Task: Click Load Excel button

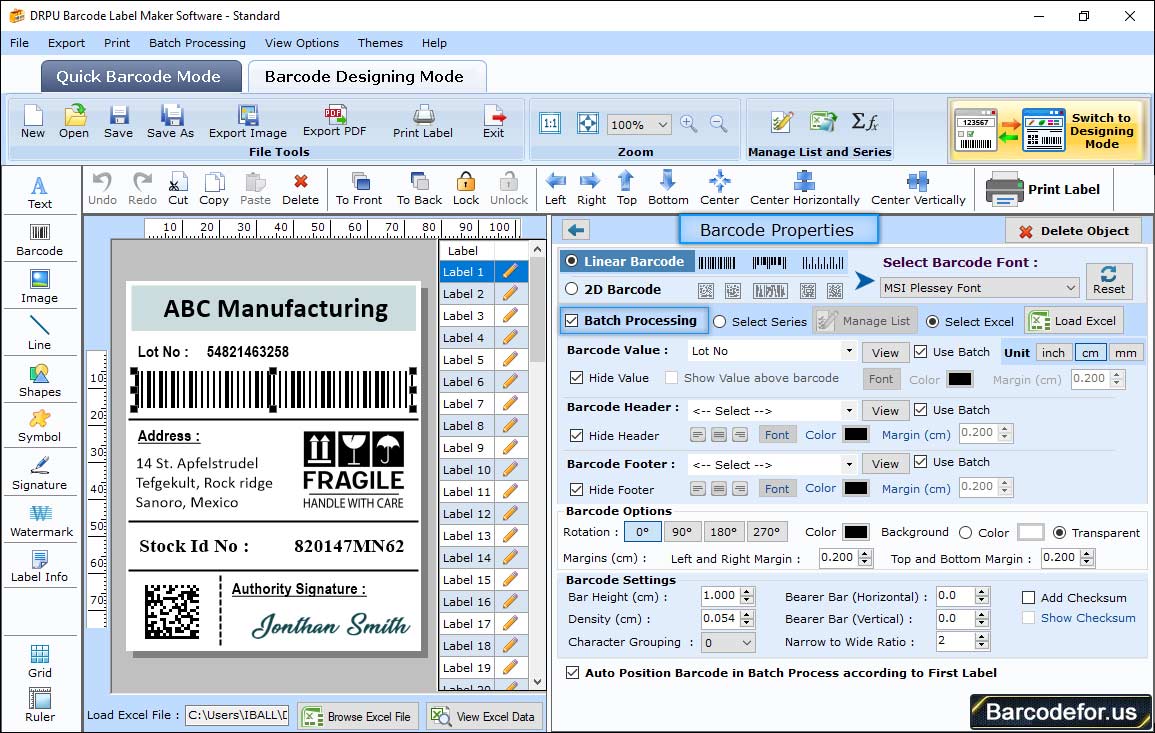Action: 1074,321
